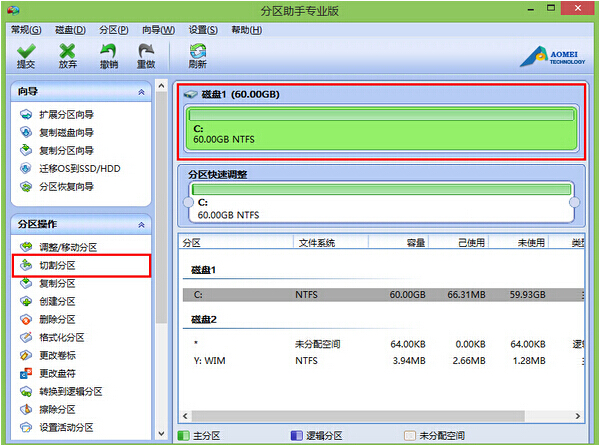599x445 pixels.
Task: Open the 常规(G) menu
Action: click(26, 30)
